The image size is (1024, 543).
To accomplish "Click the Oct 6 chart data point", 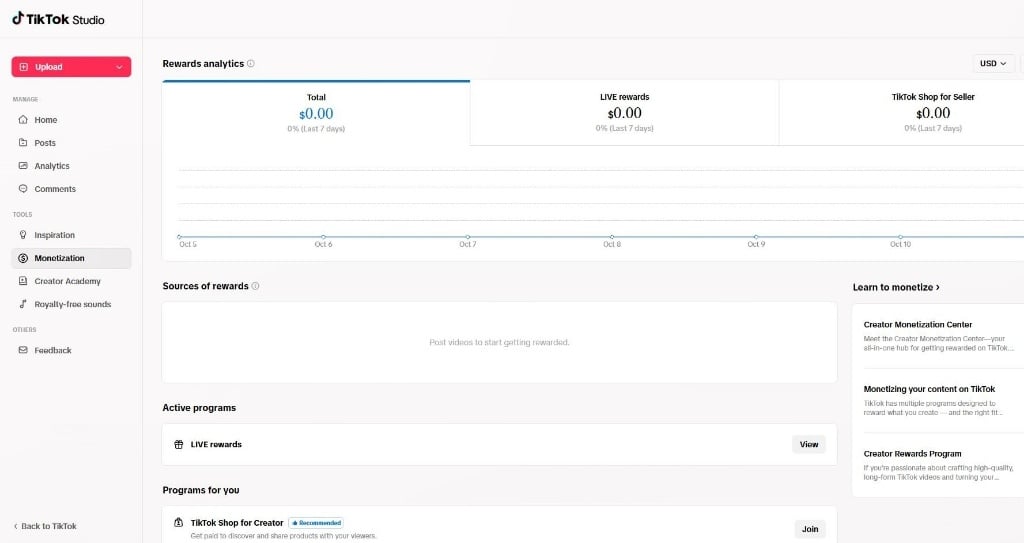I will click(x=323, y=237).
